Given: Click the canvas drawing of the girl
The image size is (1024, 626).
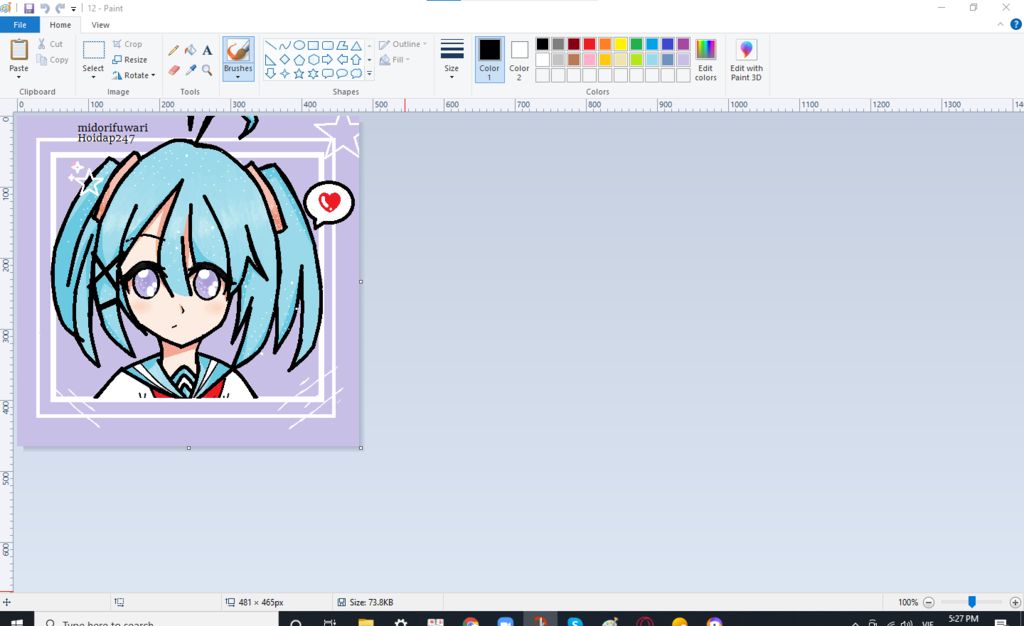Looking at the screenshot, I should (x=188, y=281).
